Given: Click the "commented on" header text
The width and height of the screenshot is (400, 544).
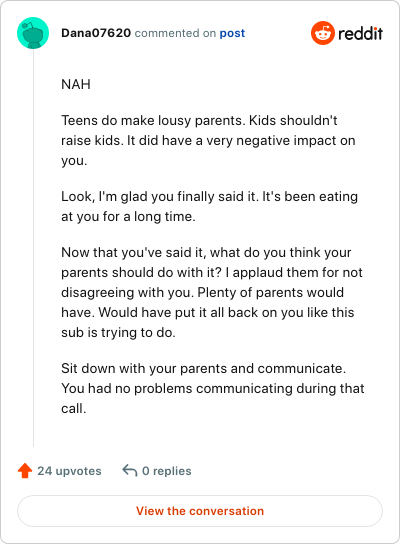Looking at the screenshot, I should pos(175,33).
